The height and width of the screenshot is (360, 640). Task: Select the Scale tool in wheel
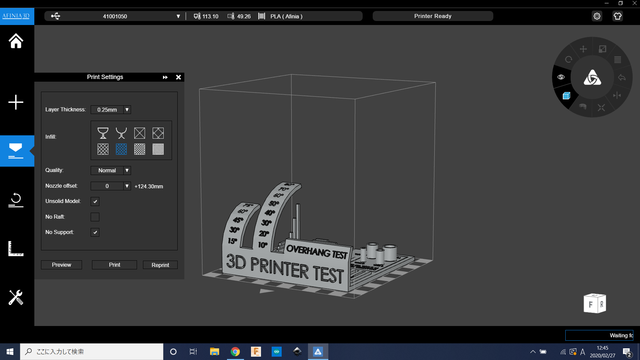[x=602, y=49]
